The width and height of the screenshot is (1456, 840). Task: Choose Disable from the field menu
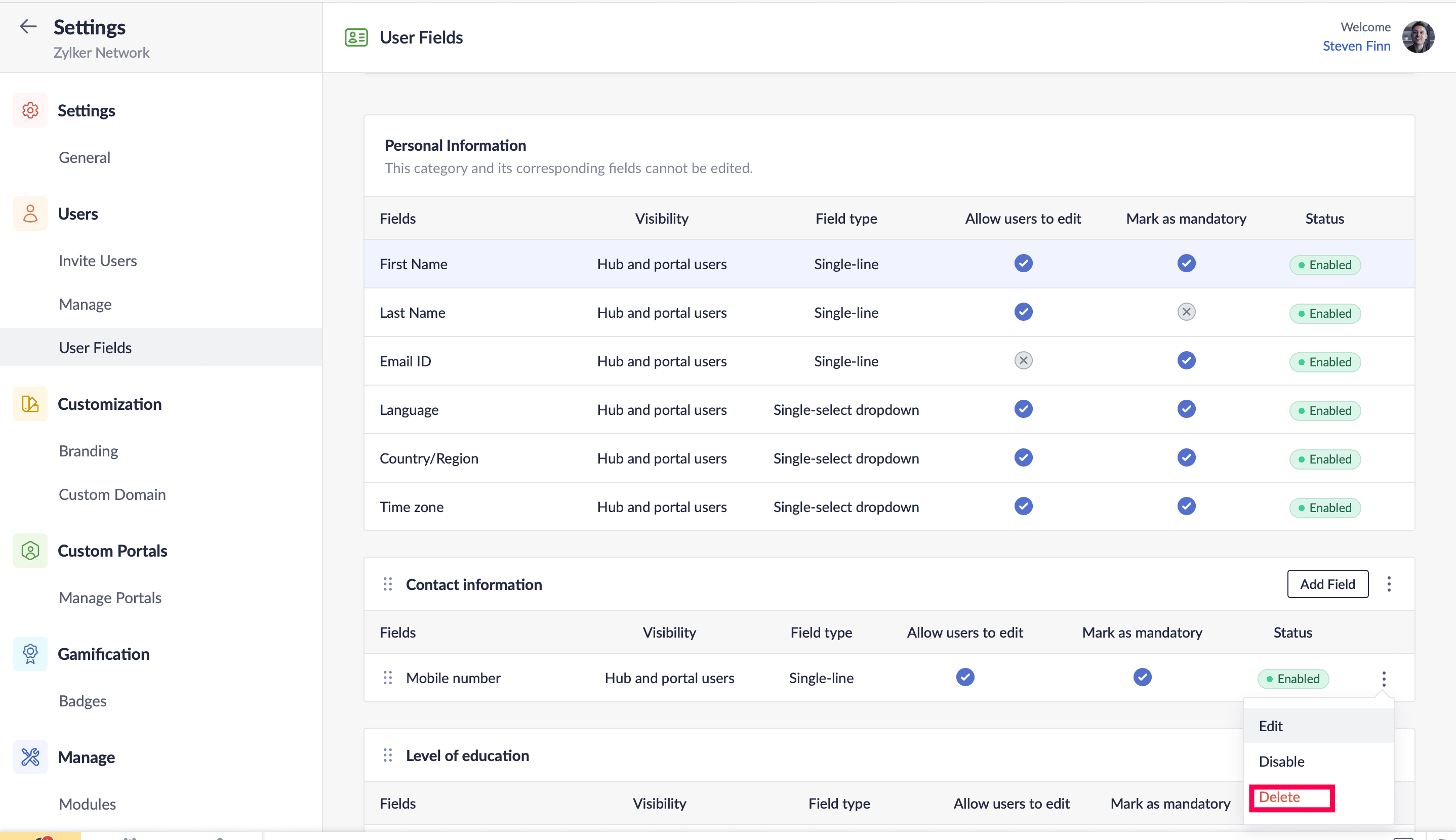click(1281, 762)
